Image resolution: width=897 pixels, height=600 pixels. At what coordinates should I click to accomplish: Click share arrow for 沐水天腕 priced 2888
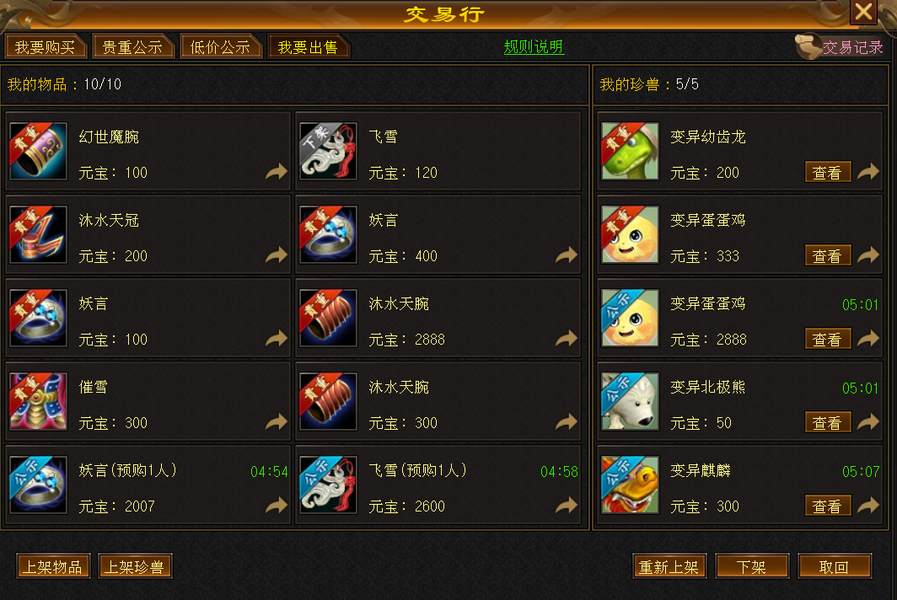click(566, 339)
